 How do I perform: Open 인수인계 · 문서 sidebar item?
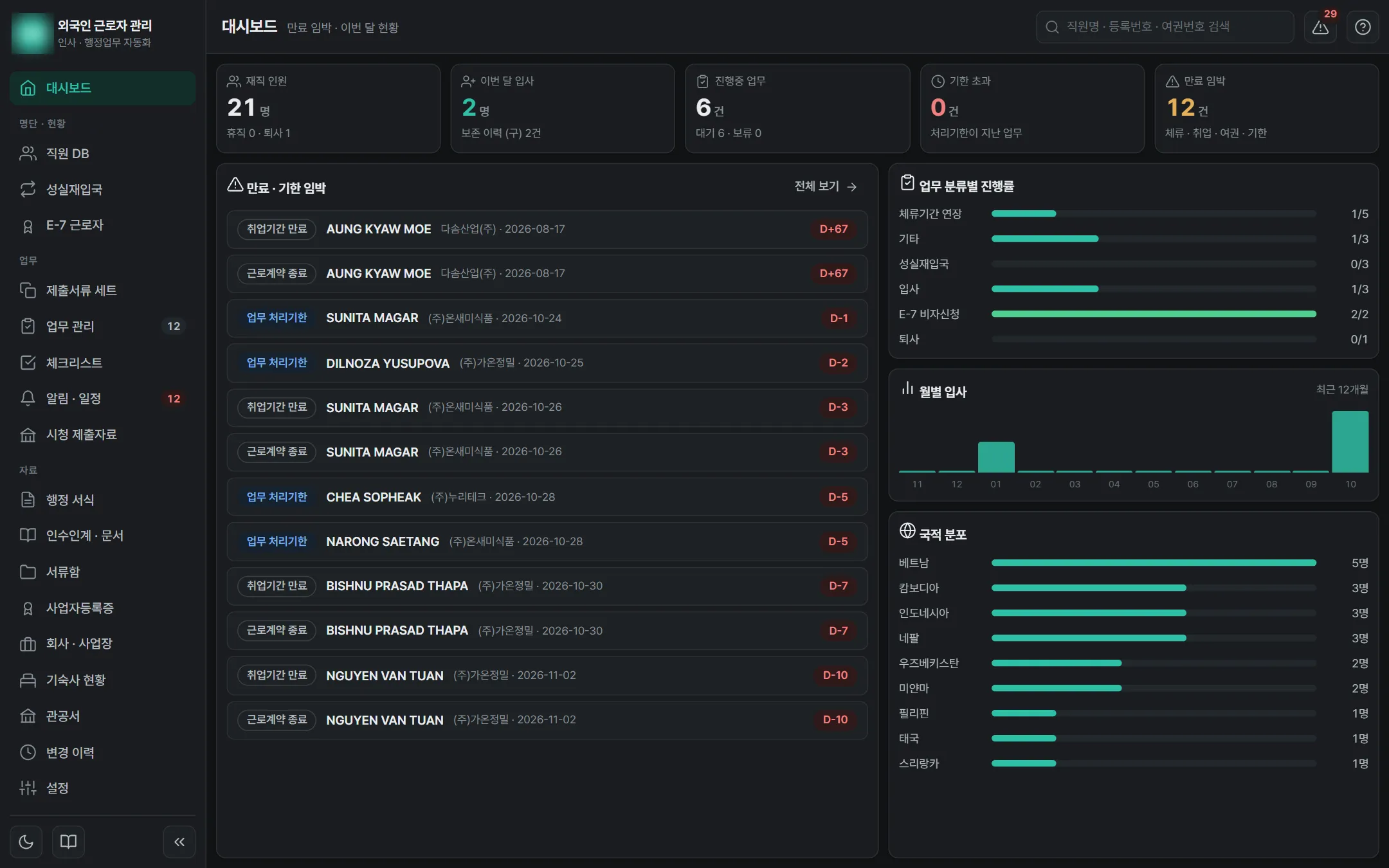103,536
